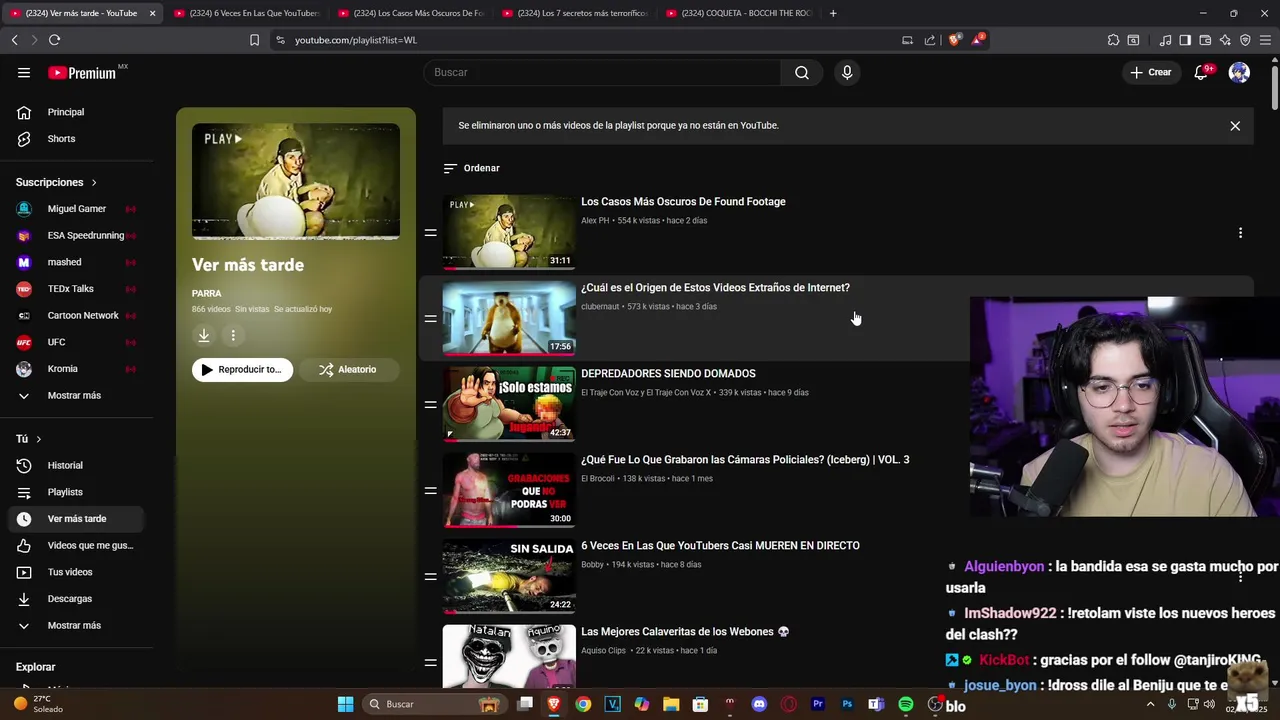Bookmark this page icon in address bar

[x=254, y=40]
